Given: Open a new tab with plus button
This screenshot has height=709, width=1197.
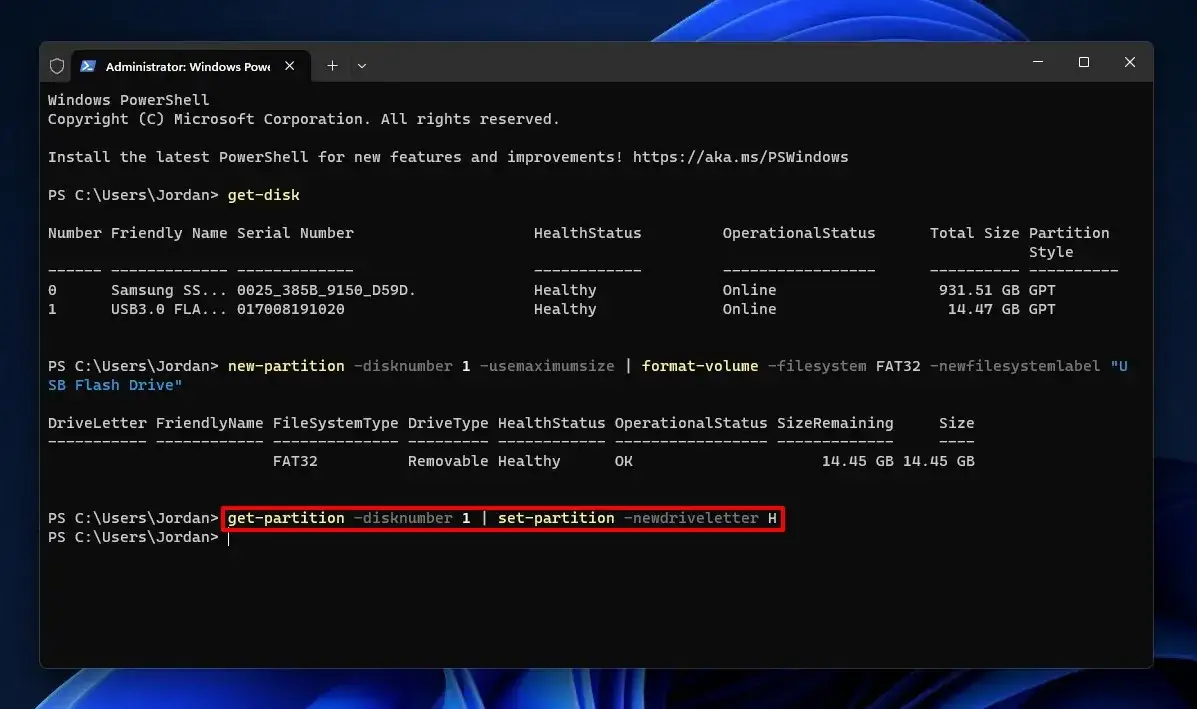Looking at the screenshot, I should 332,66.
